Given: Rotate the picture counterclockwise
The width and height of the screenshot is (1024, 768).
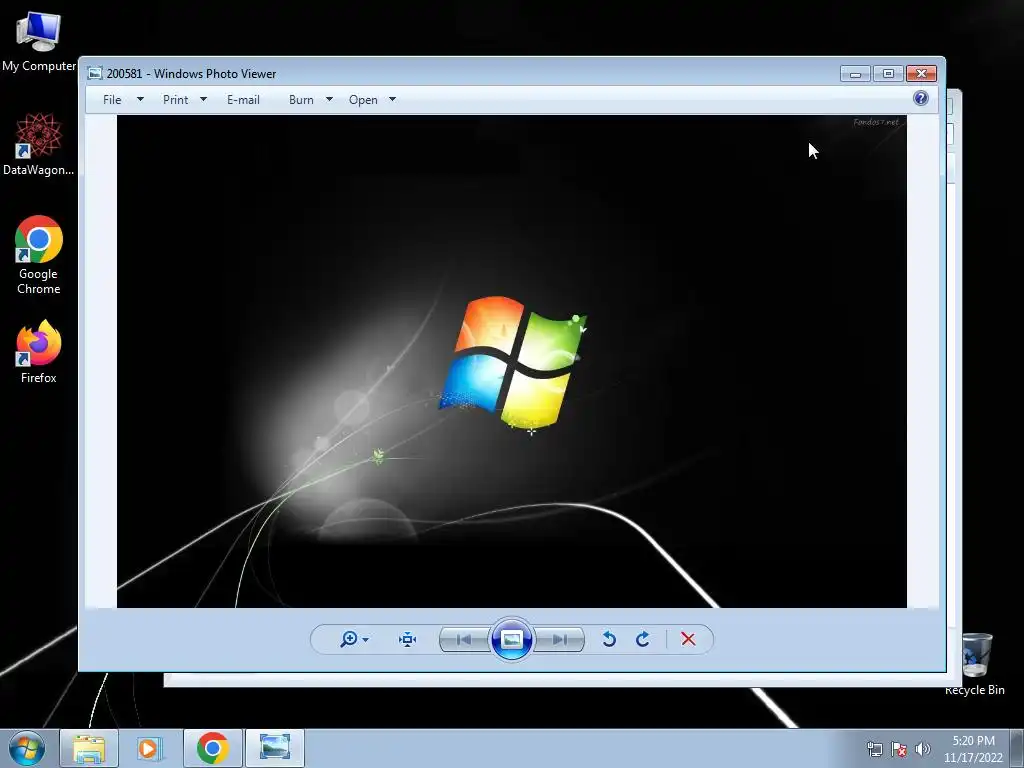Looking at the screenshot, I should tap(609, 639).
